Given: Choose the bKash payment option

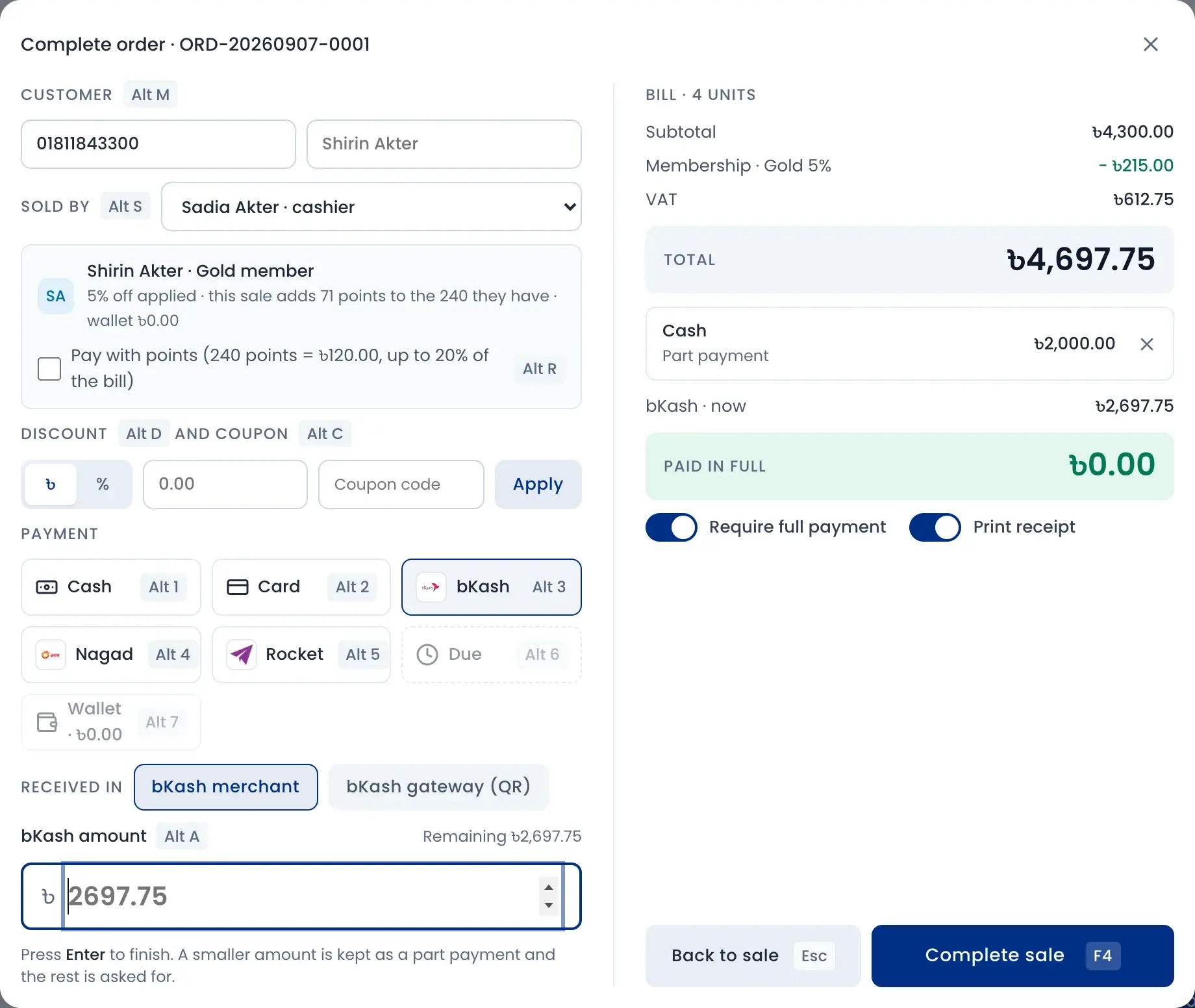Looking at the screenshot, I should [x=492, y=587].
